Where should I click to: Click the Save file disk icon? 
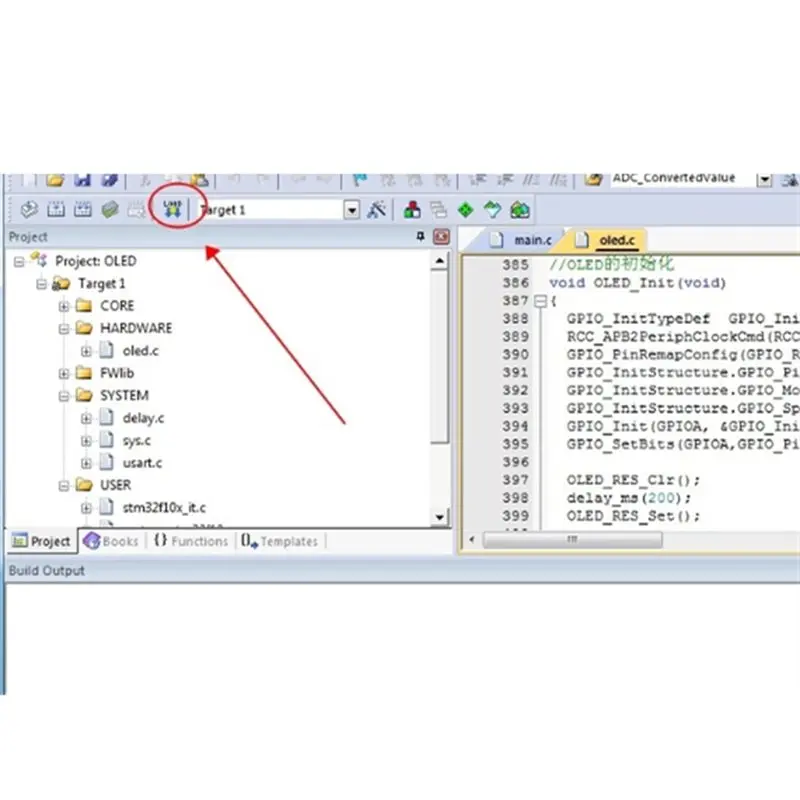click(82, 181)
